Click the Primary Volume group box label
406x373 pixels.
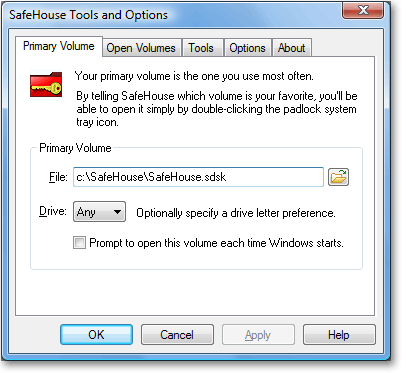click(75, 148)
